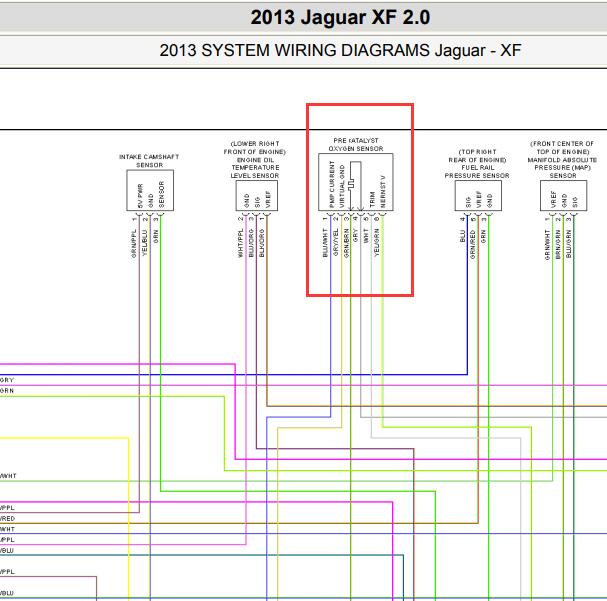The image size is (607, 601).
Task: Select the "FUEL RAIL PRESSURE SENSOR" label
Action: [477, 171]
